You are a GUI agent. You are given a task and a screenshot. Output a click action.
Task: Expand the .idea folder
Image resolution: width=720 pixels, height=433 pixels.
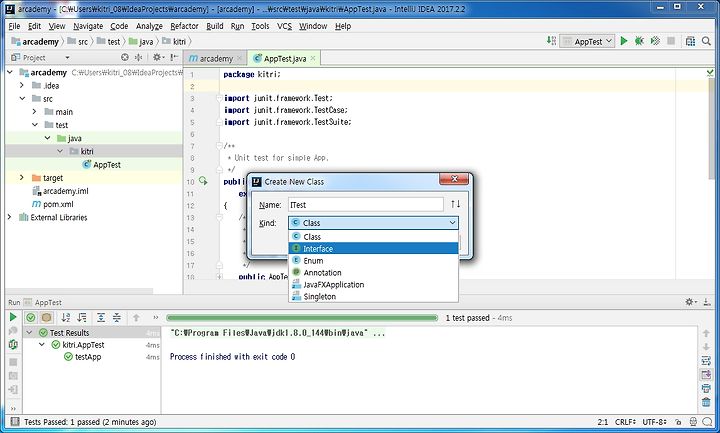pos(22,85)
